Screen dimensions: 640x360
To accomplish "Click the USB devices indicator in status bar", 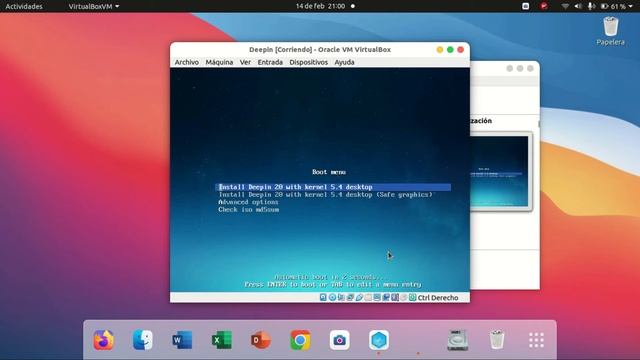I will coord(359,298).
